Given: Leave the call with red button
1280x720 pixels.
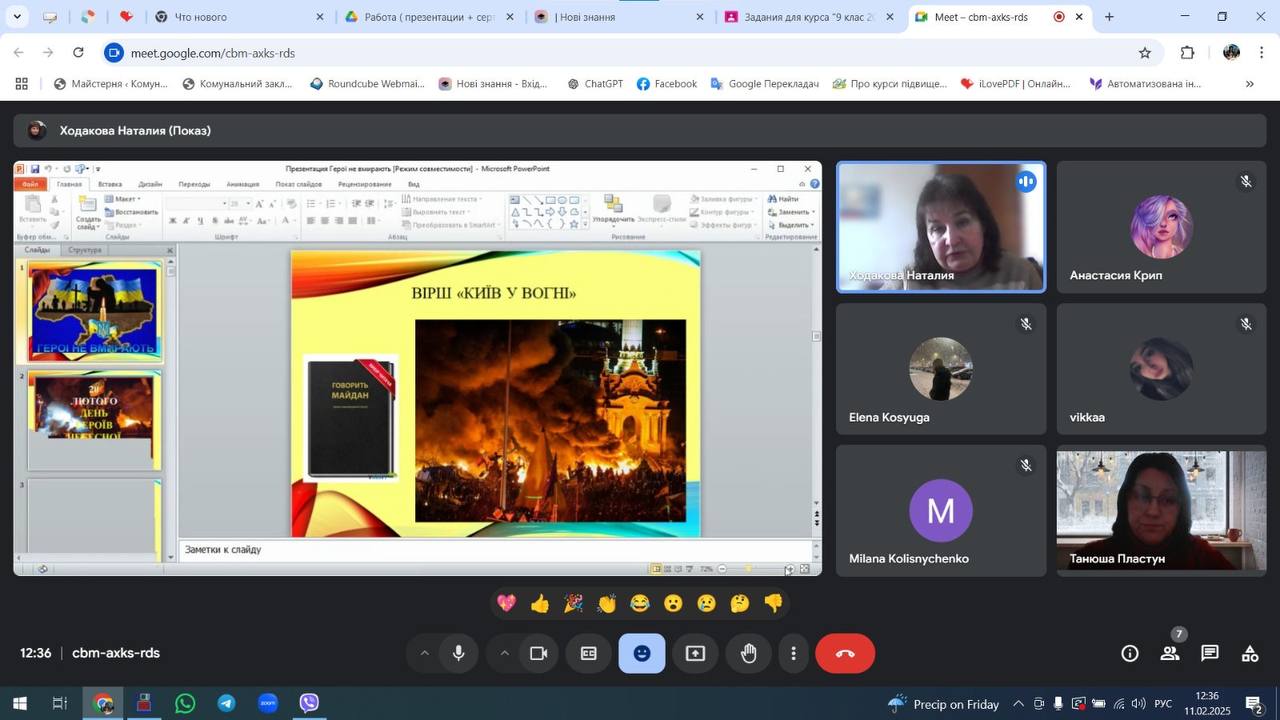Looking at the screenshot, I should (845, 654).
